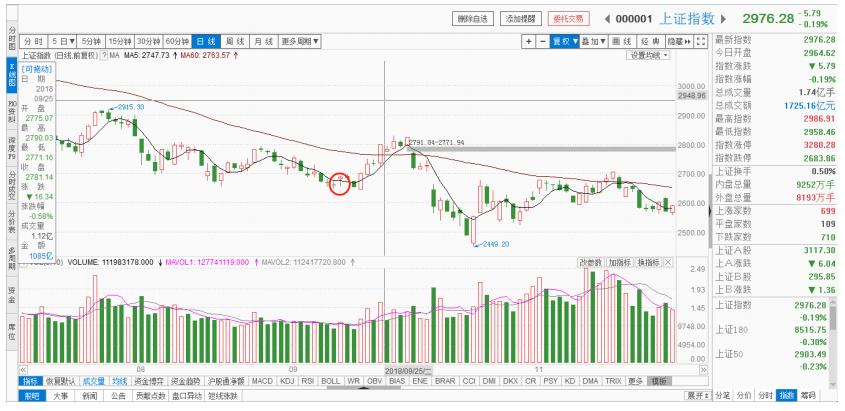845x411 pixels.
Task: Select 沪股通净额 indicator tab
Action: (227, 381)
